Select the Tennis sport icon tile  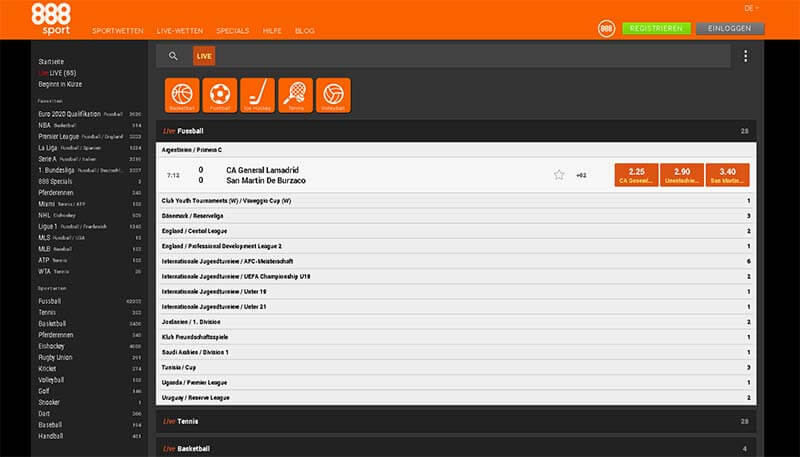(295, 95)
